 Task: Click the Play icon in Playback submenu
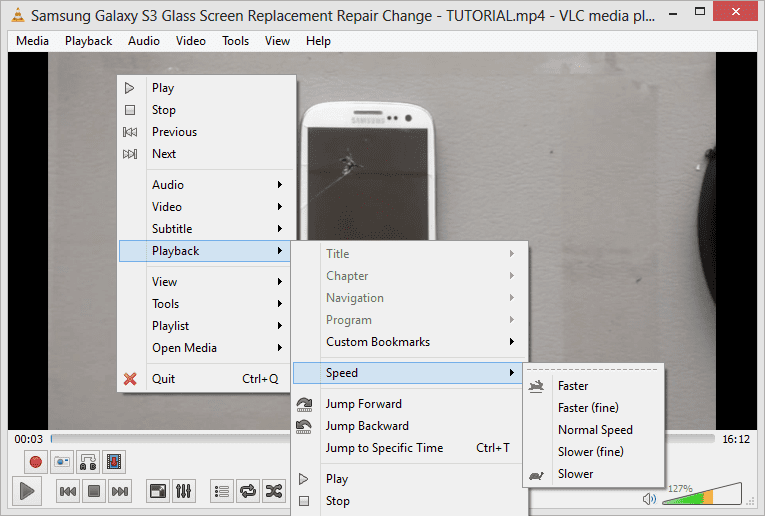click(x=303, y=479)
